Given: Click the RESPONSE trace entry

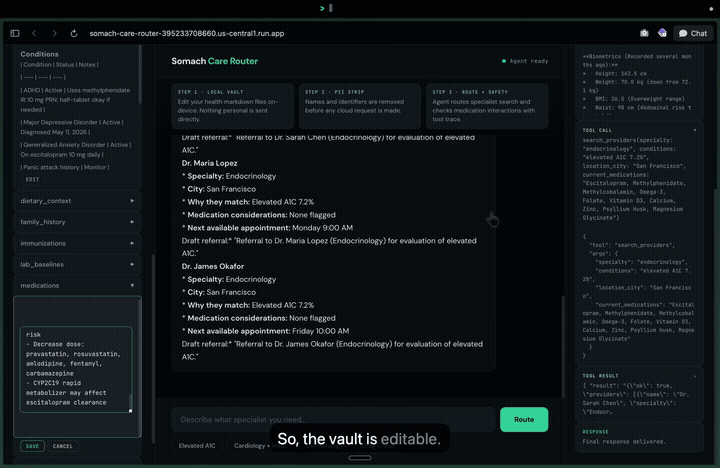Looking at the screenshot, I should [x=640, y=437].
